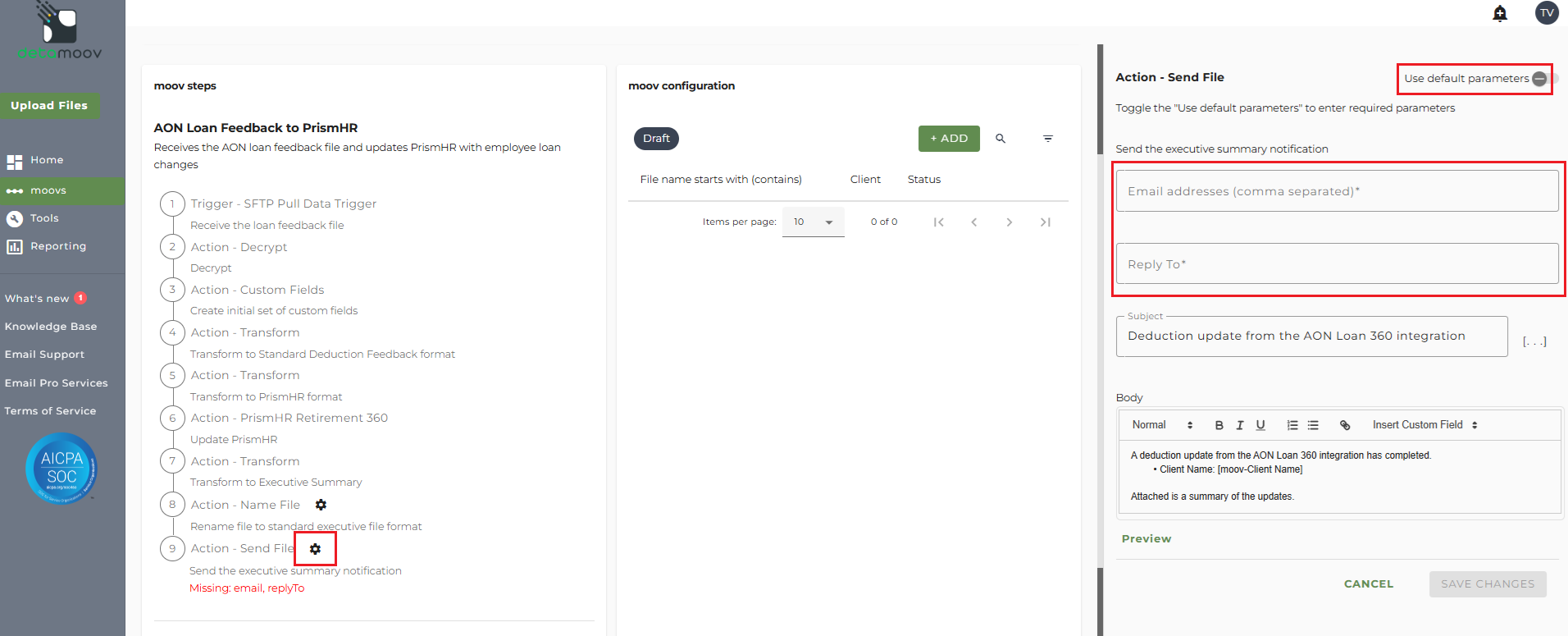
Task: Click the What's new sidebar link
Action: click(x=37, y=299)
